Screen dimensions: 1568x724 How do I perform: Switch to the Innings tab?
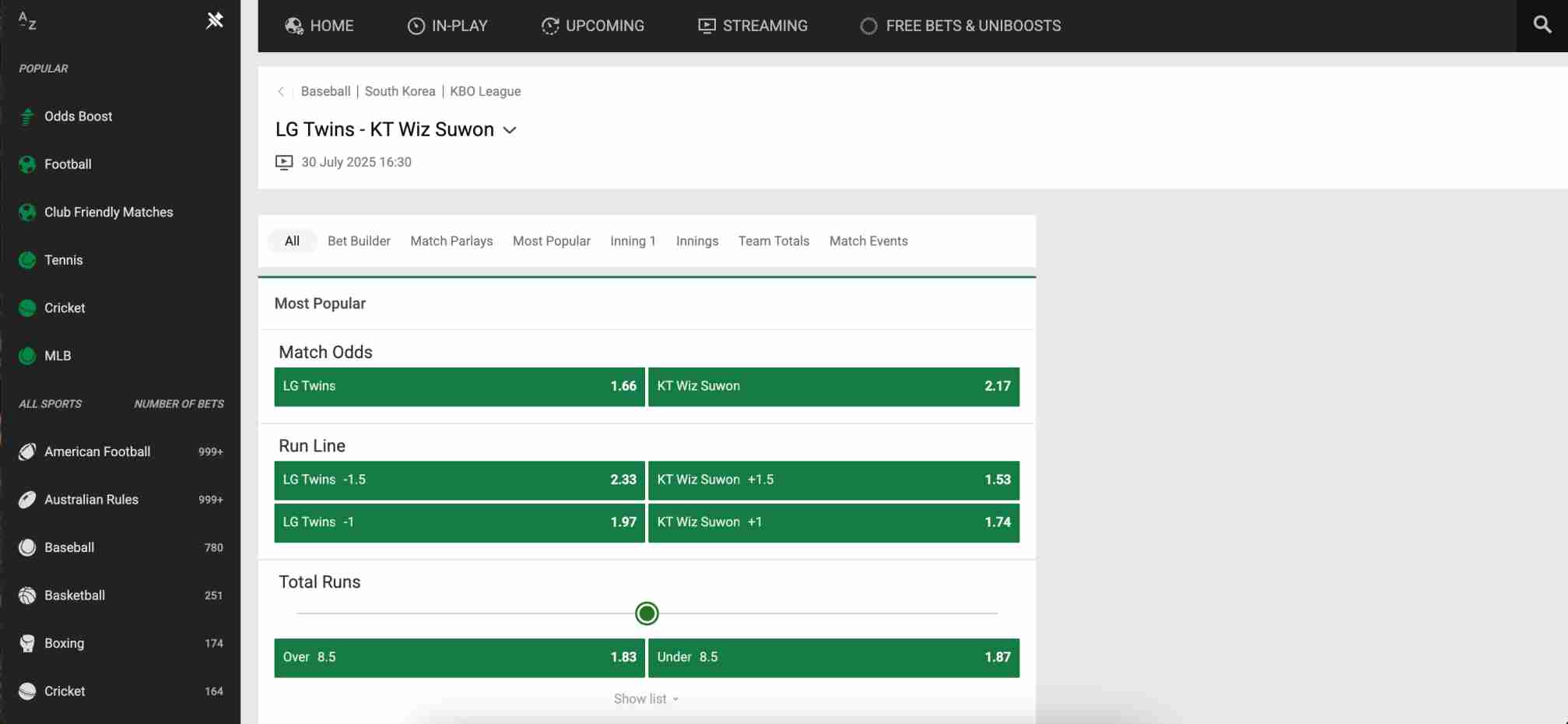point(697,241)
